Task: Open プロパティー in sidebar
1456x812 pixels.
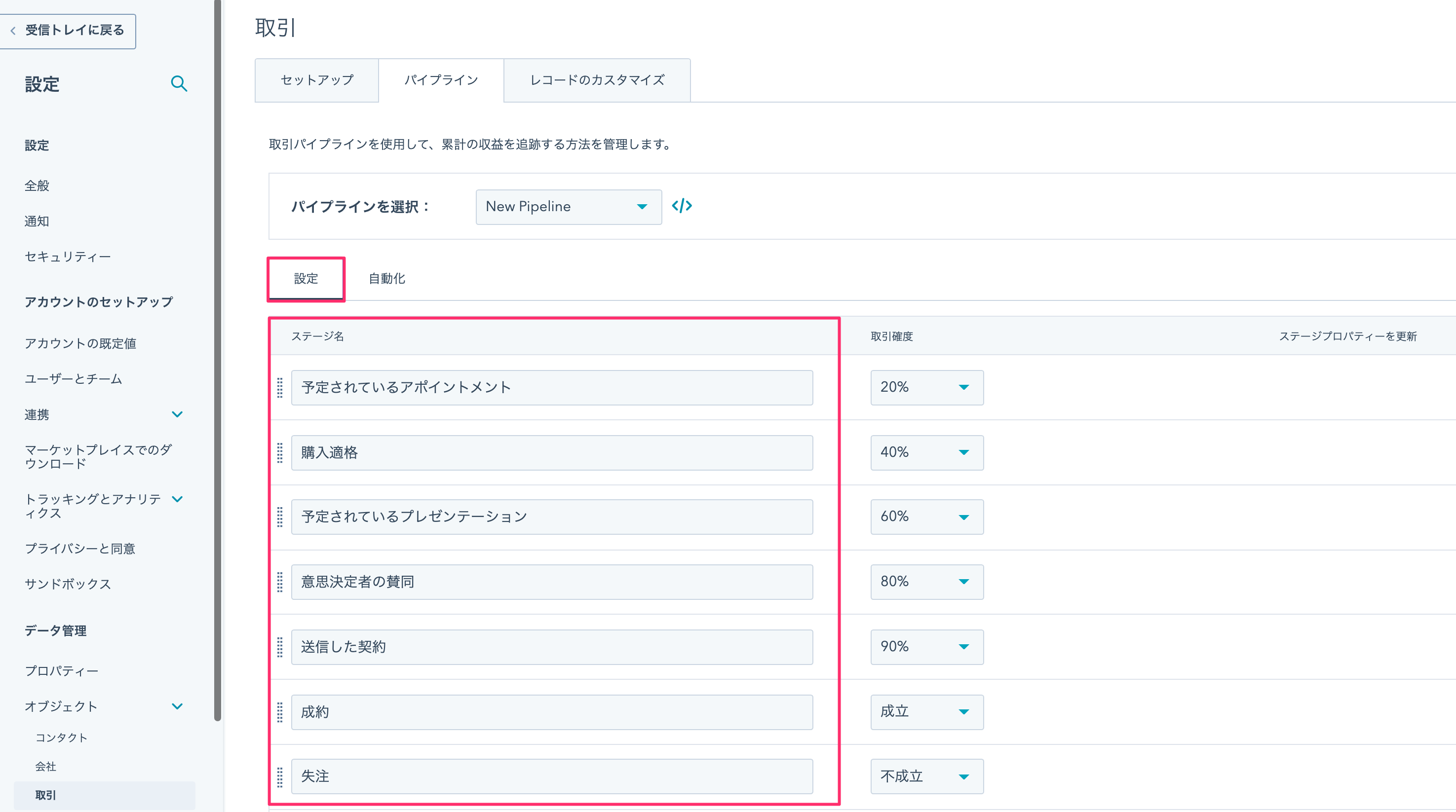Action: click(62, 671)
